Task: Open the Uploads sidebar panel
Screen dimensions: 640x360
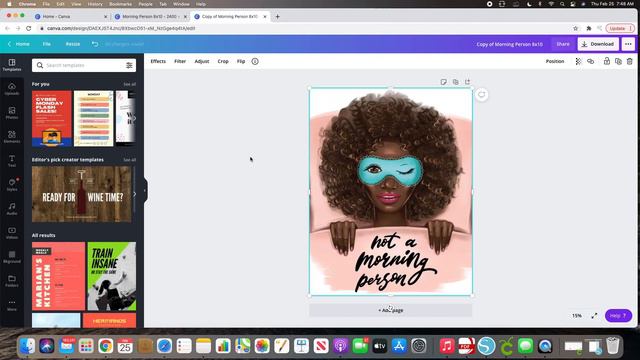Action: click(12, 89)
